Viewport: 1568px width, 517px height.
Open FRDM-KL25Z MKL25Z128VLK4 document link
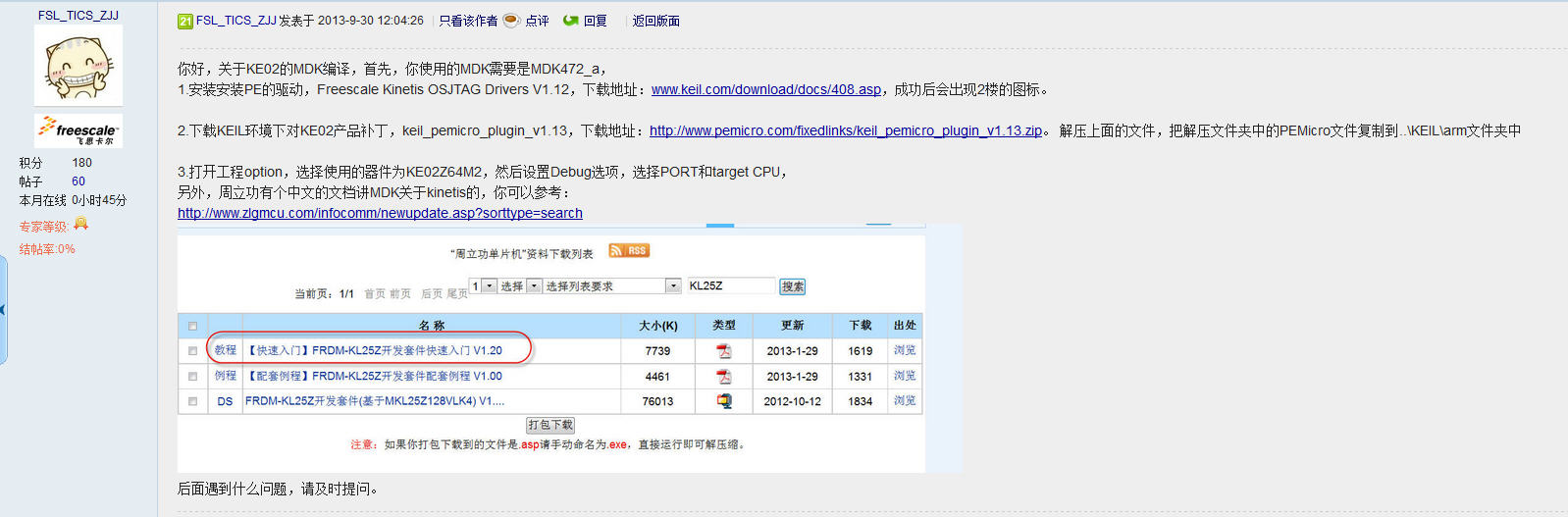pyautogui.click(x=375, y=400)
